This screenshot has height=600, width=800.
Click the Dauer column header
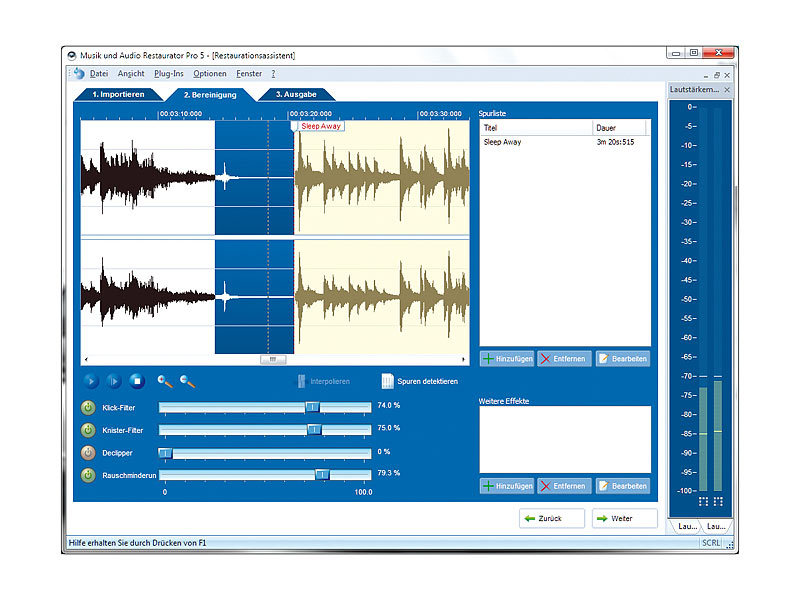(620, 128)
